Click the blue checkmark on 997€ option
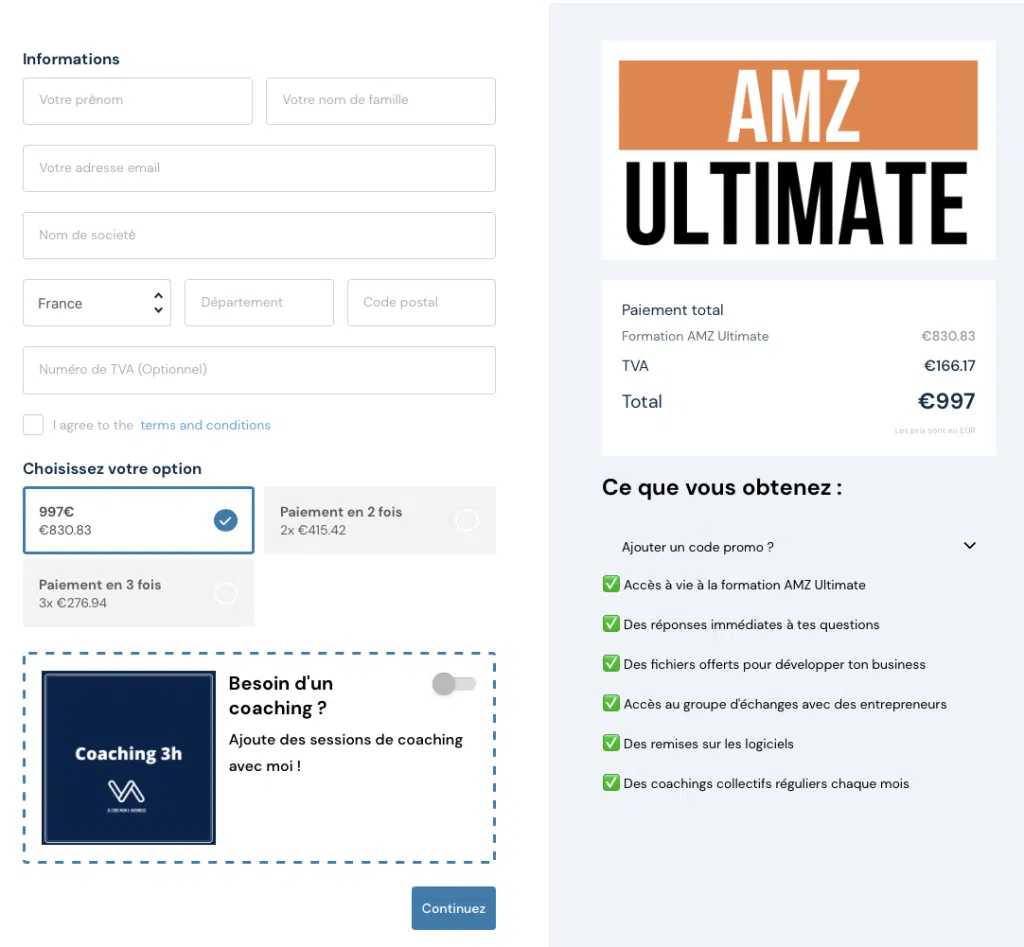The height and width of the screenshot is (947, 1024). (x=225, y=521)
